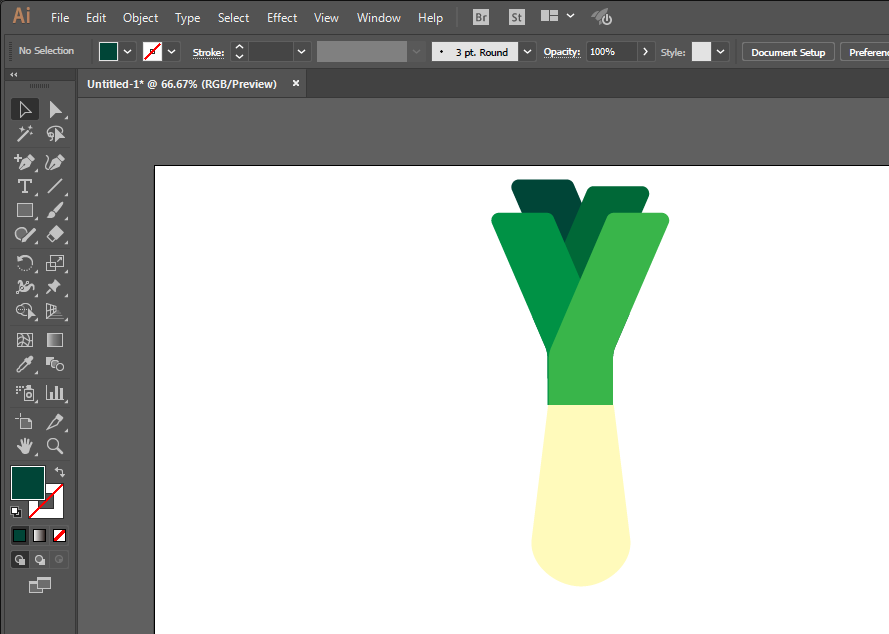Swap fill and stroke colors
889x634 pixels.
60,472
